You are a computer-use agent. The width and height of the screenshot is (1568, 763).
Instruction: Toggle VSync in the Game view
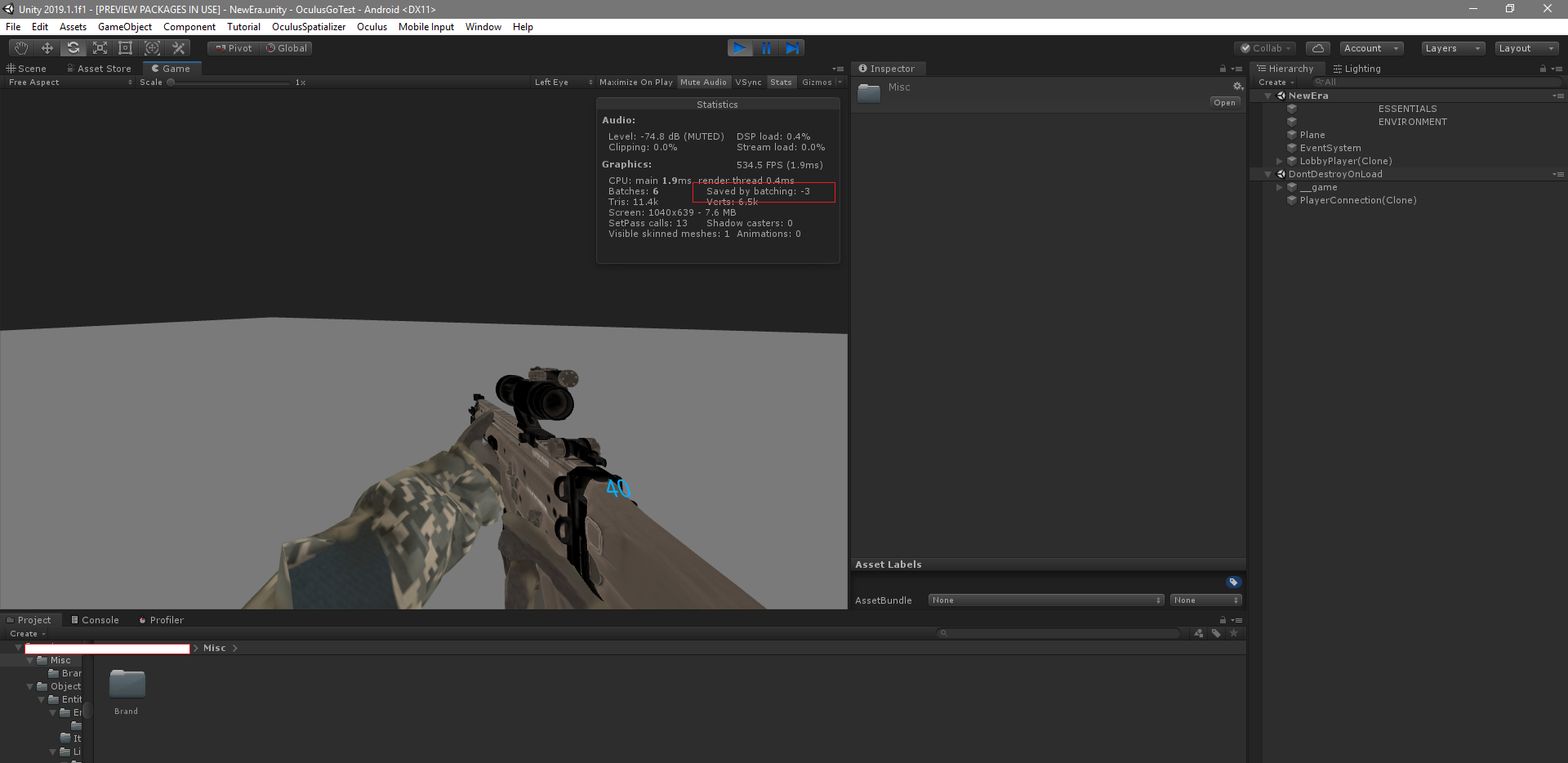(x=748, y=82)
